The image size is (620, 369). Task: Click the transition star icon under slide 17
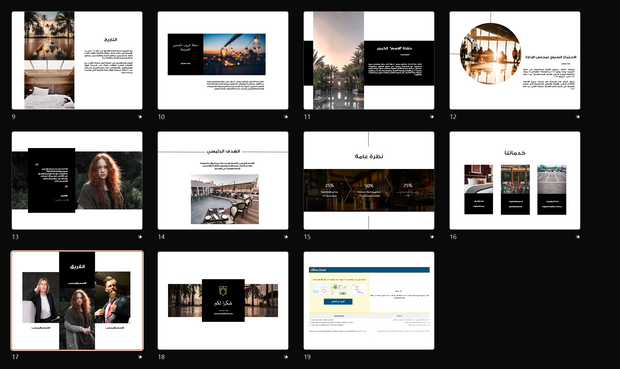(140, 357)
